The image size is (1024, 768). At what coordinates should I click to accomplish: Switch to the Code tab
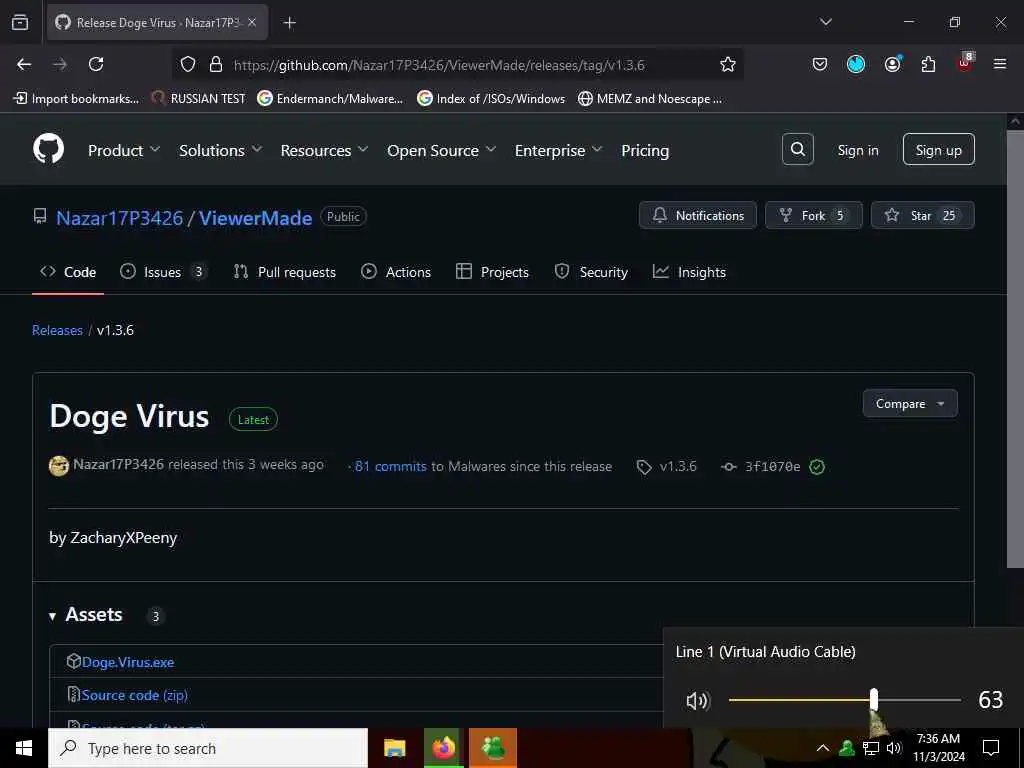(68, 272)
